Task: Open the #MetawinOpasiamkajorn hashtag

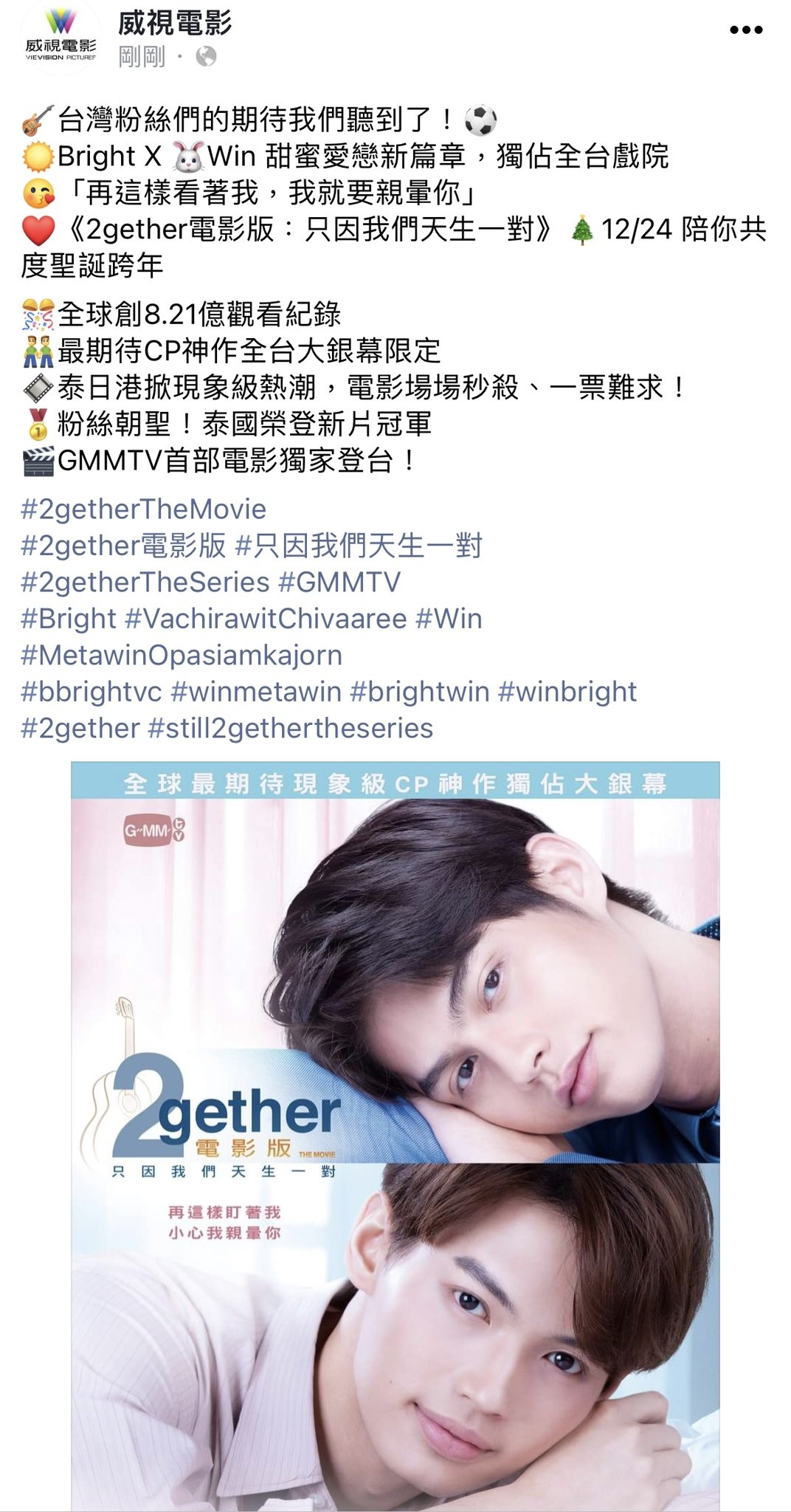Action: (x=182, y=655)
